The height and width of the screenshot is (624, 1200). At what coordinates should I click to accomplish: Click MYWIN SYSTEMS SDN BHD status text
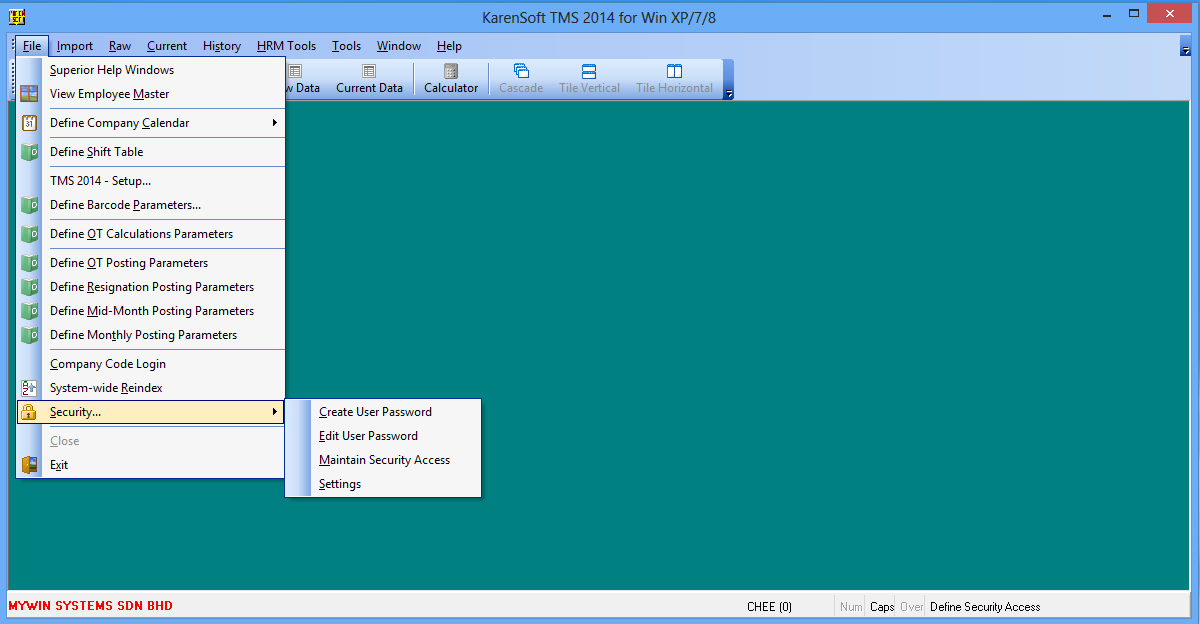pos(90,606)
